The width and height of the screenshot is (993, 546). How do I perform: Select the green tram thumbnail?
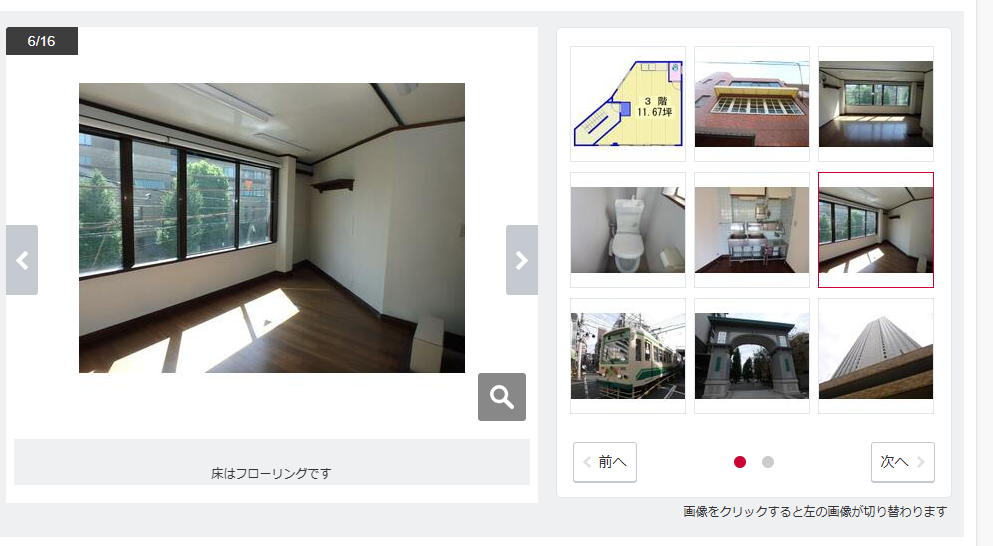pyautogui.click(x=628, y=356)
